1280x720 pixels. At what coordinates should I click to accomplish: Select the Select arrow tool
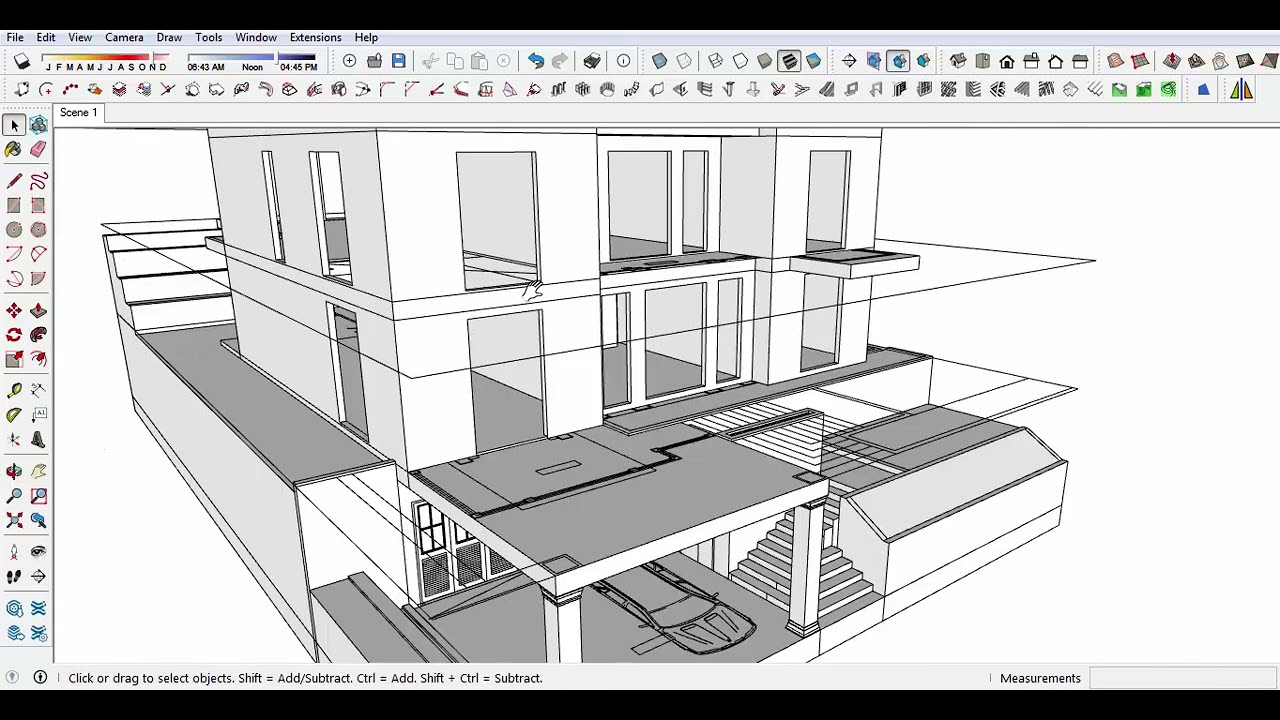click(x=14, y=125)
